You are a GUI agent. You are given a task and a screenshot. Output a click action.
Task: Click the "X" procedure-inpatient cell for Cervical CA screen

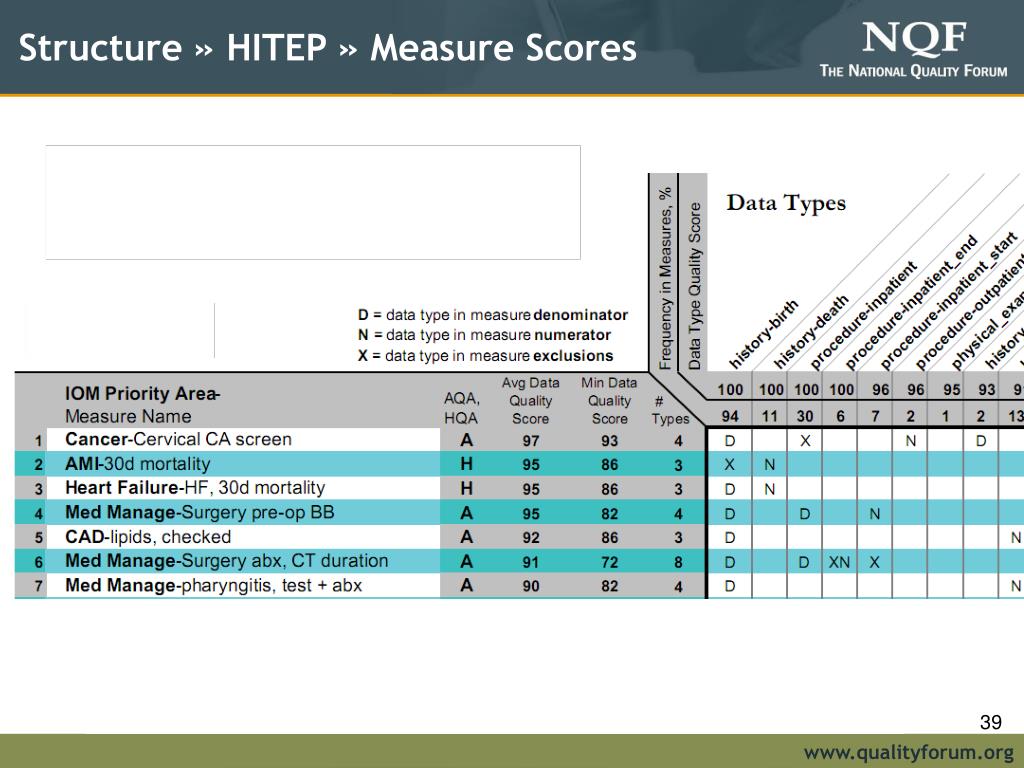click(805, 440)
